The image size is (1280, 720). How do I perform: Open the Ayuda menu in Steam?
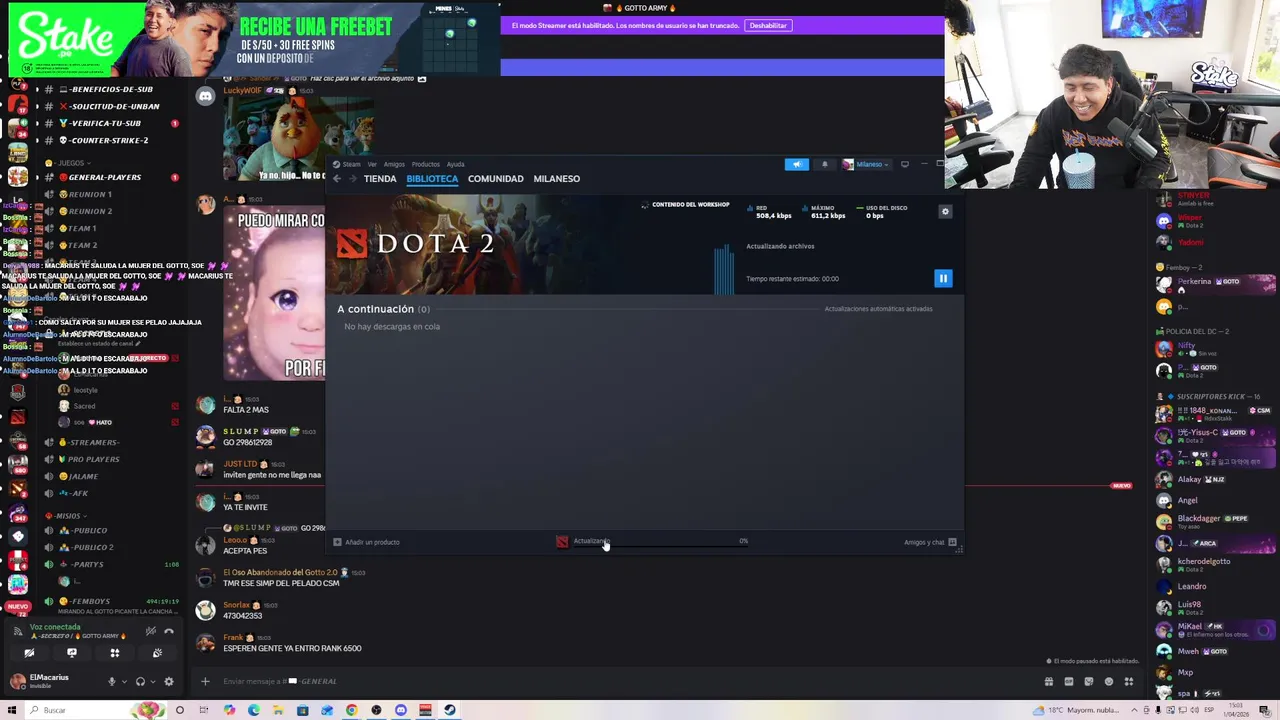click(x=455, y=164)
